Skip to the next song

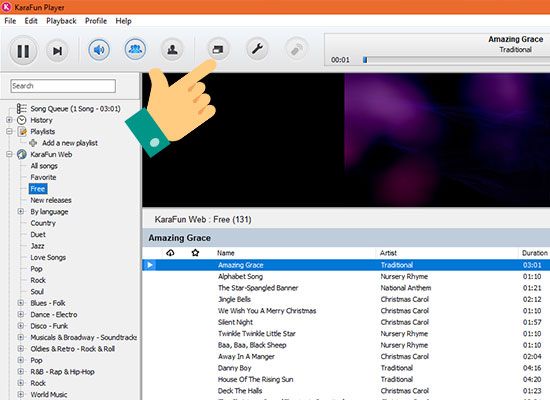[57, 51]
